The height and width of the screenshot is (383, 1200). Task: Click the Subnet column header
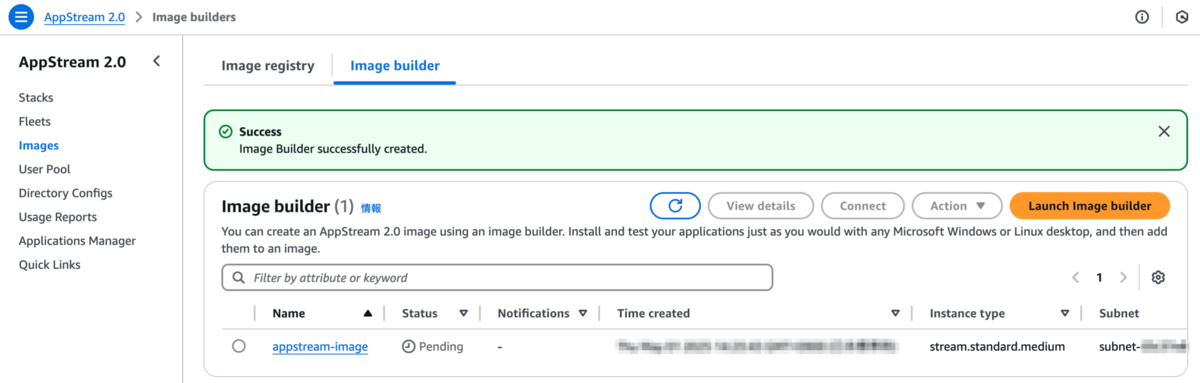tap(1119, 313)
